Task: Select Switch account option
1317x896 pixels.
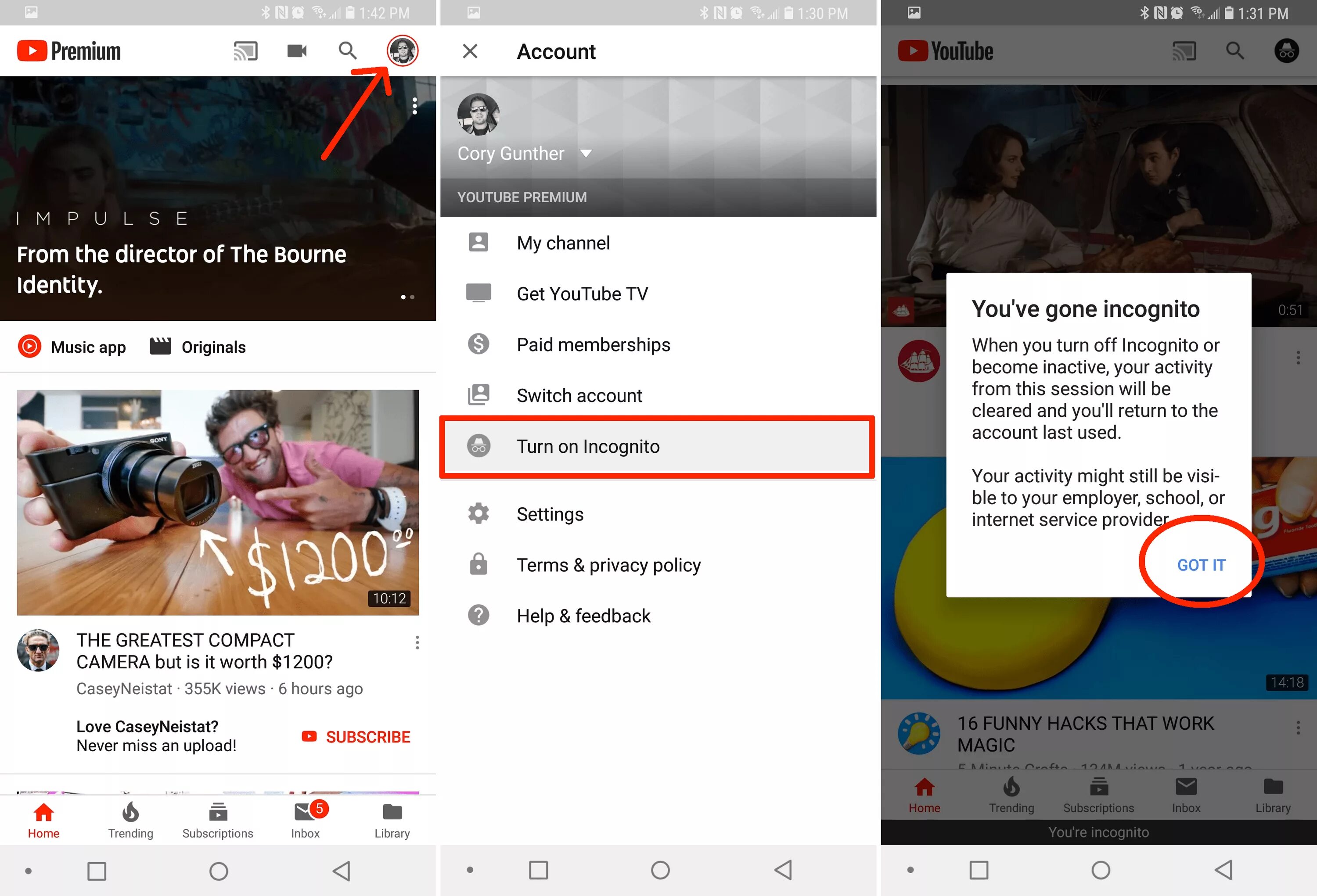Action: pos(579,395)
